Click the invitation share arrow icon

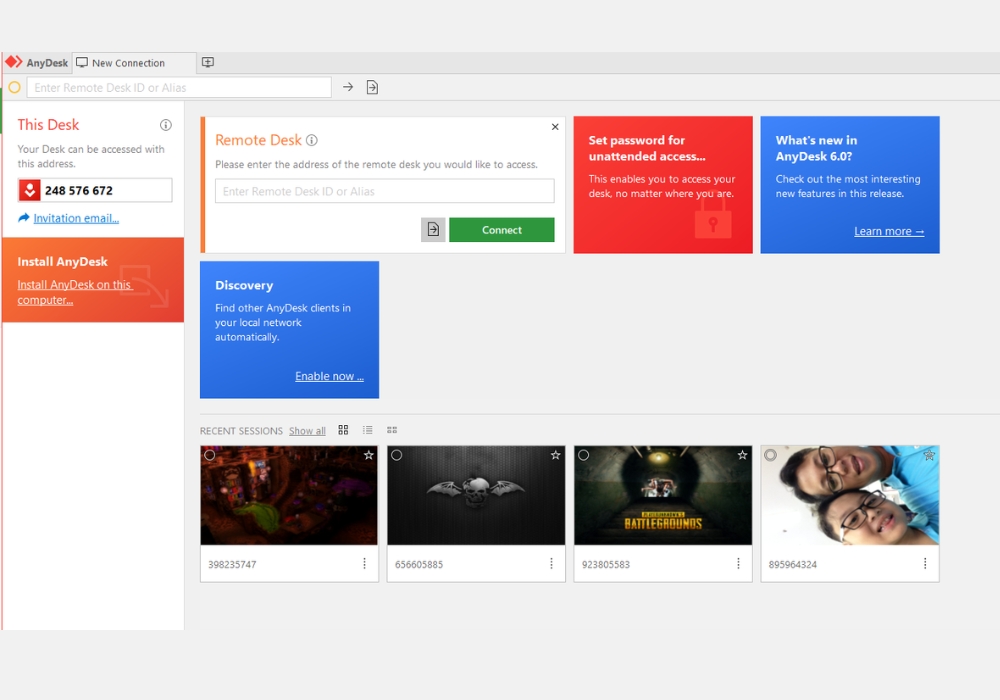[24, 217]
